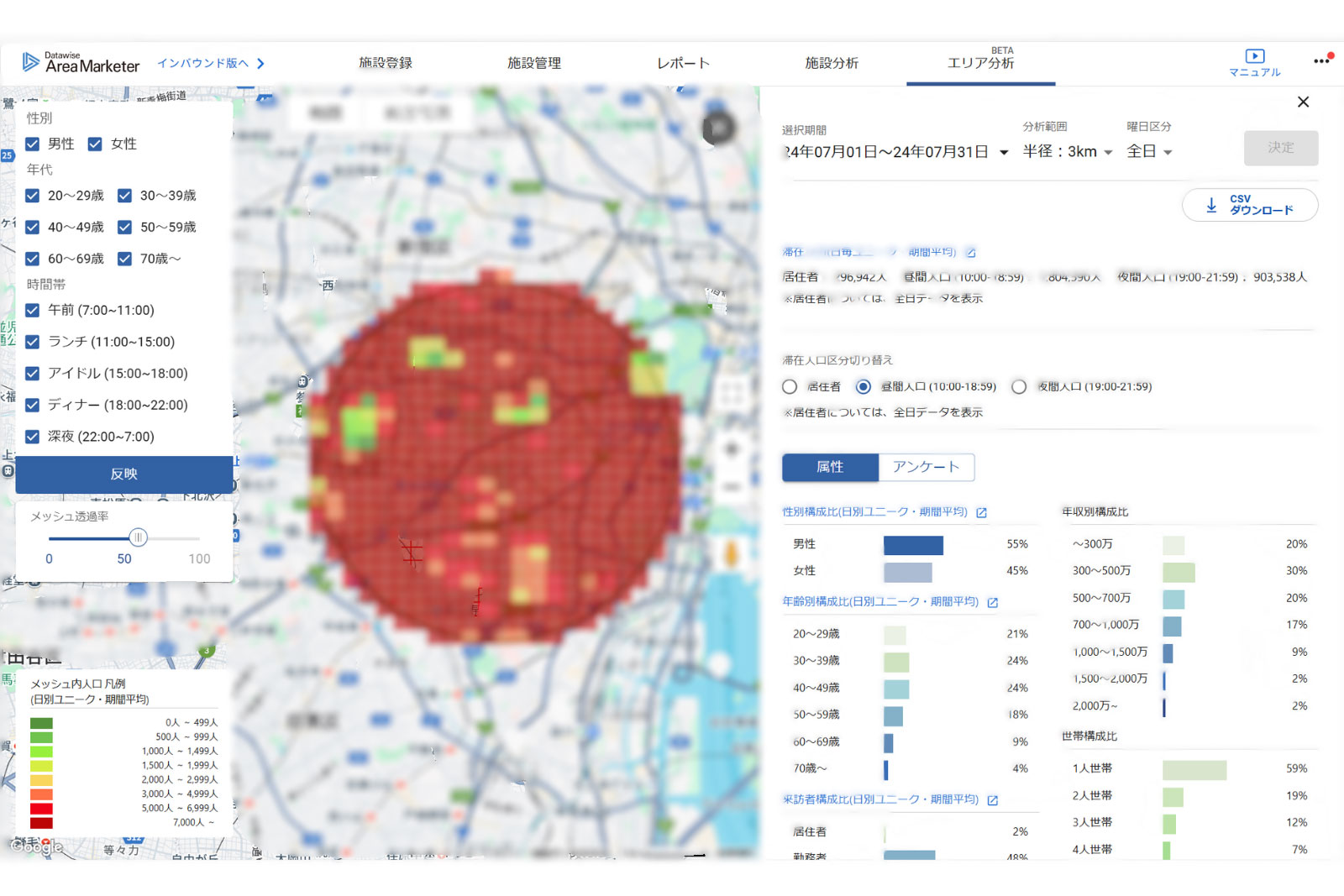The width and height of the screenshot is (1344, 896).
Task: Click the 男性 55% bar
Action: click(x=913, y=546)
